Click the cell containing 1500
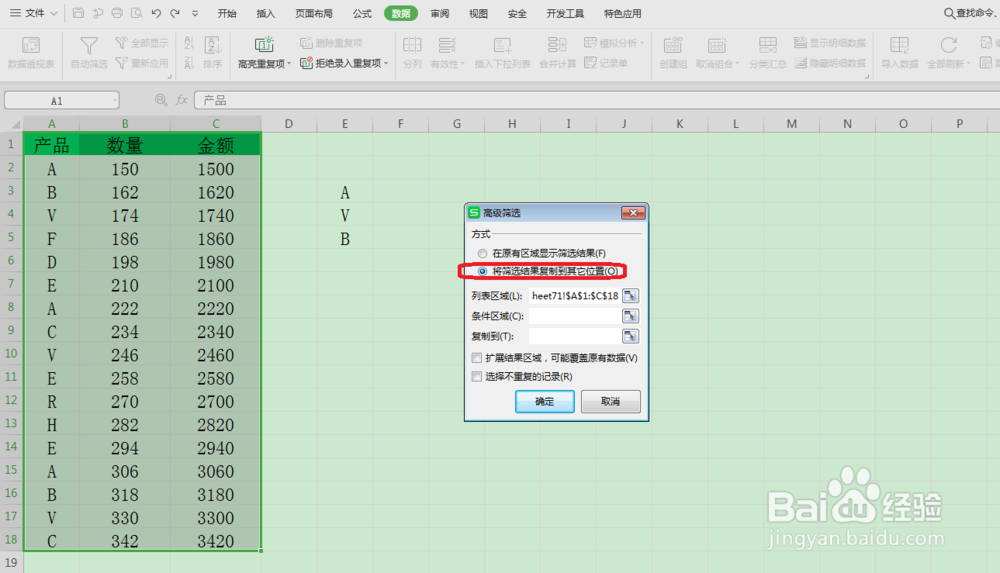Screen dimensions: 1000x573 click(x=216, y=169)
